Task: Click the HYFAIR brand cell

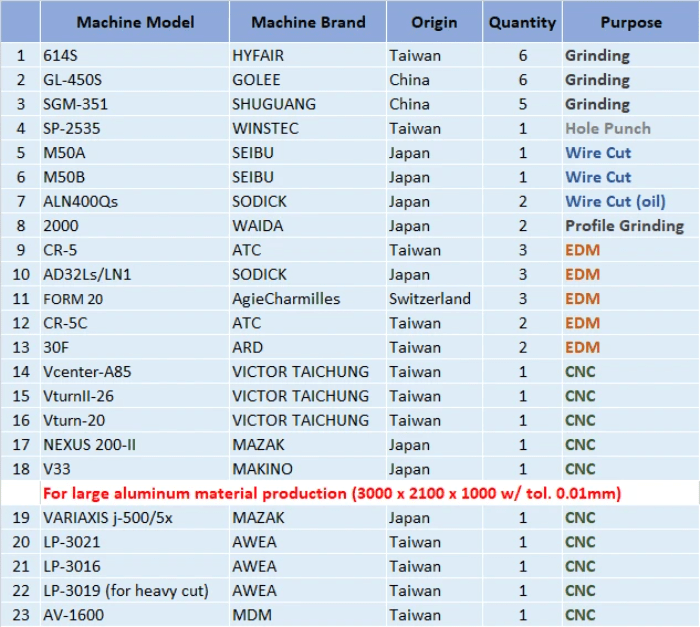Action: pos(308,55)
